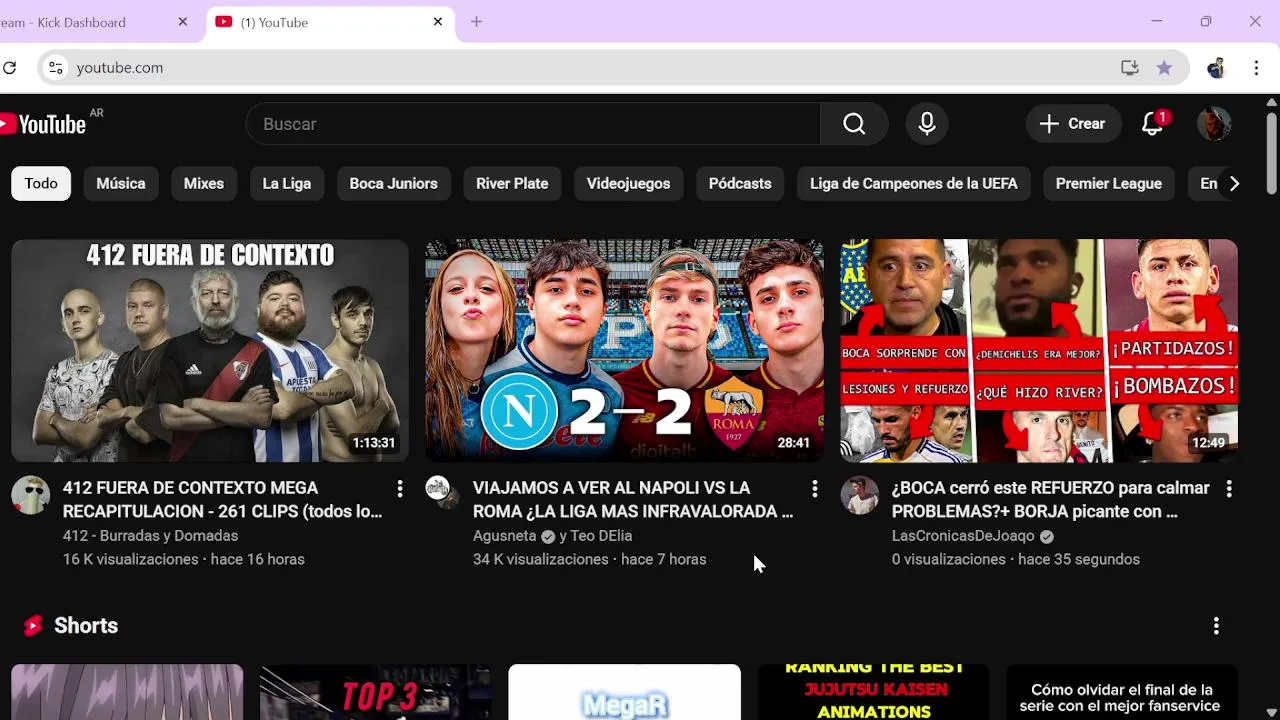Click the magnifier search button
The image size is (1280, 720).
coord(854,124)
